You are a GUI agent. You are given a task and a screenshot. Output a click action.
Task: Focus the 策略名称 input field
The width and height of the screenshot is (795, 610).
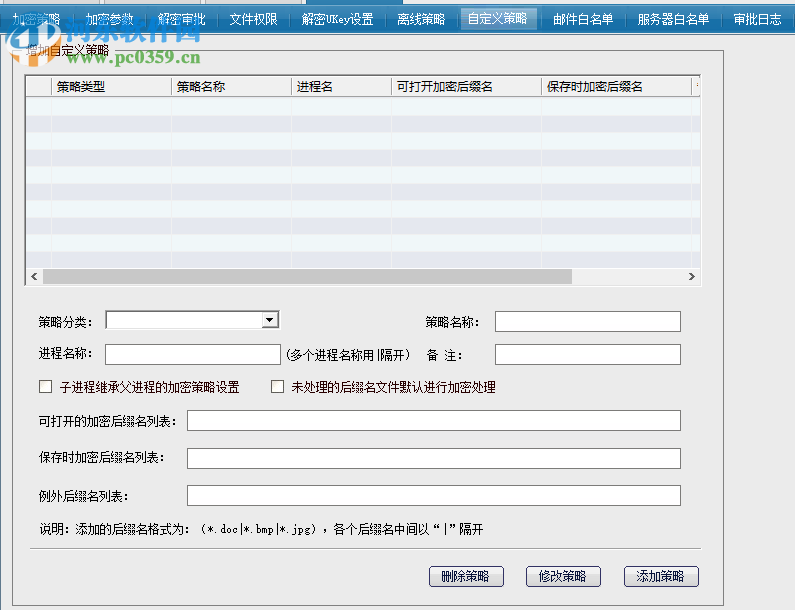(x=588, y=321)
